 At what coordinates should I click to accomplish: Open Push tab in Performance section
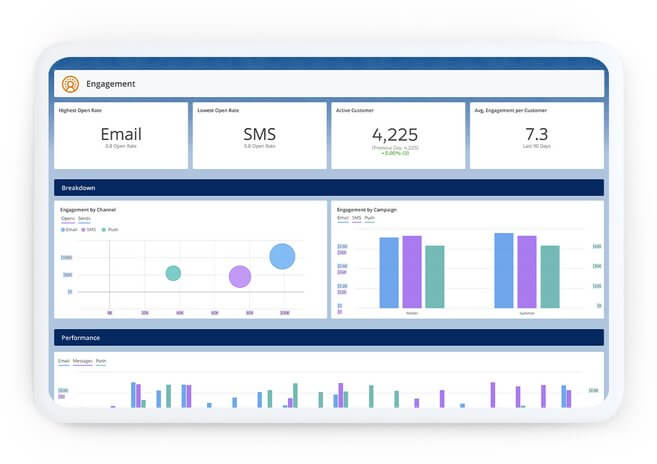coord(101,361)
